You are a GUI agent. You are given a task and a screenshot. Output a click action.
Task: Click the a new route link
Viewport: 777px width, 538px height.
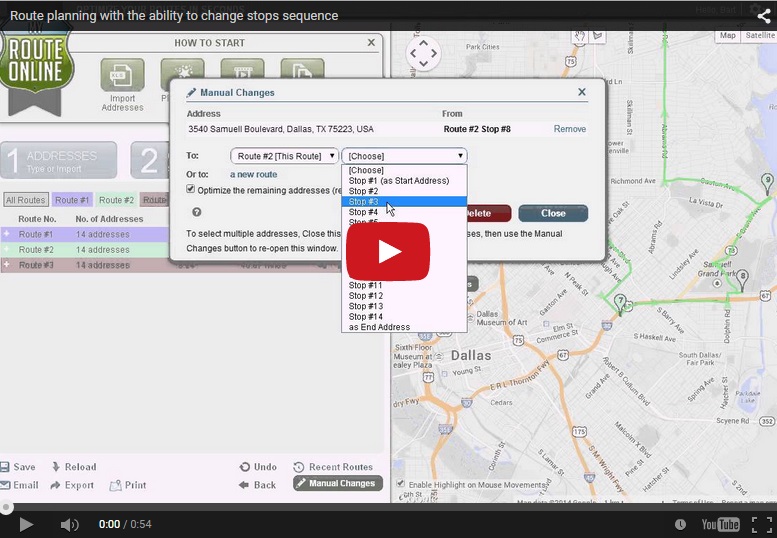(253, 174)
